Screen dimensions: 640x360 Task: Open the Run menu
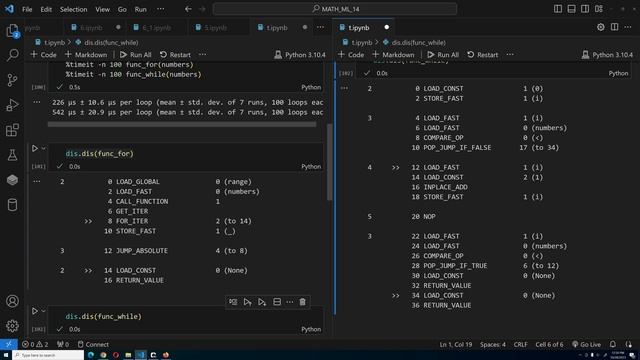click(x=140, y=9)
